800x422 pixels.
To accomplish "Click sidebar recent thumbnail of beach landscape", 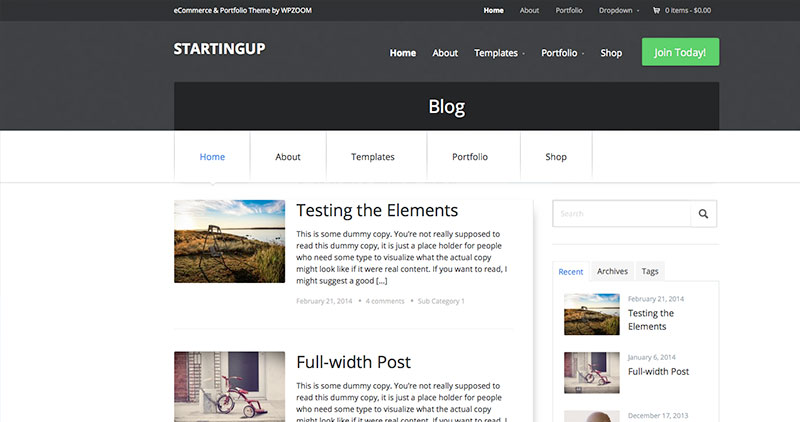I will [592, 314].
